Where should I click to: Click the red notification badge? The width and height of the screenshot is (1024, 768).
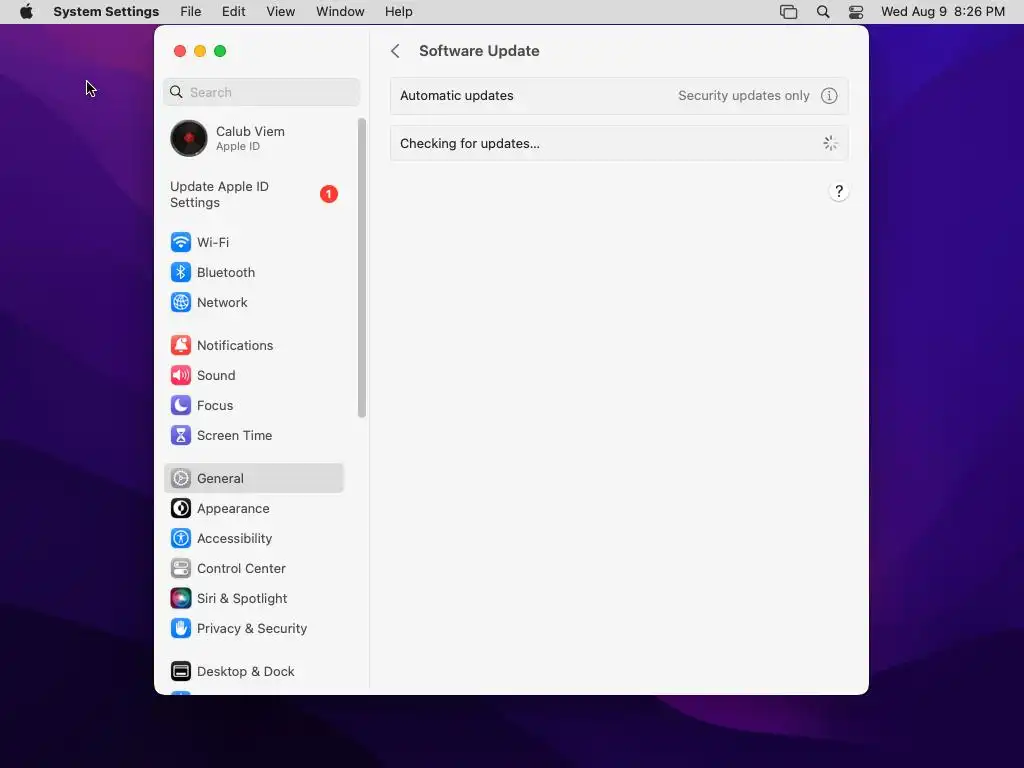tap(328, 195)
